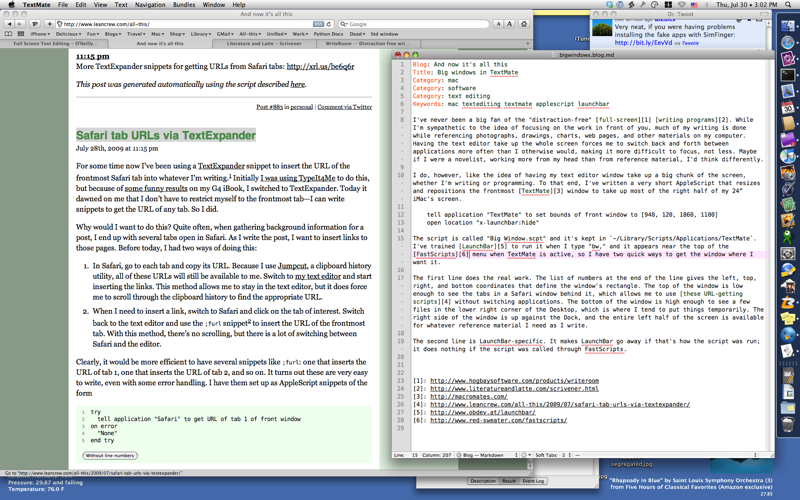
Task: Toggle code display Without line numbers
Action: tap(110, 456)
